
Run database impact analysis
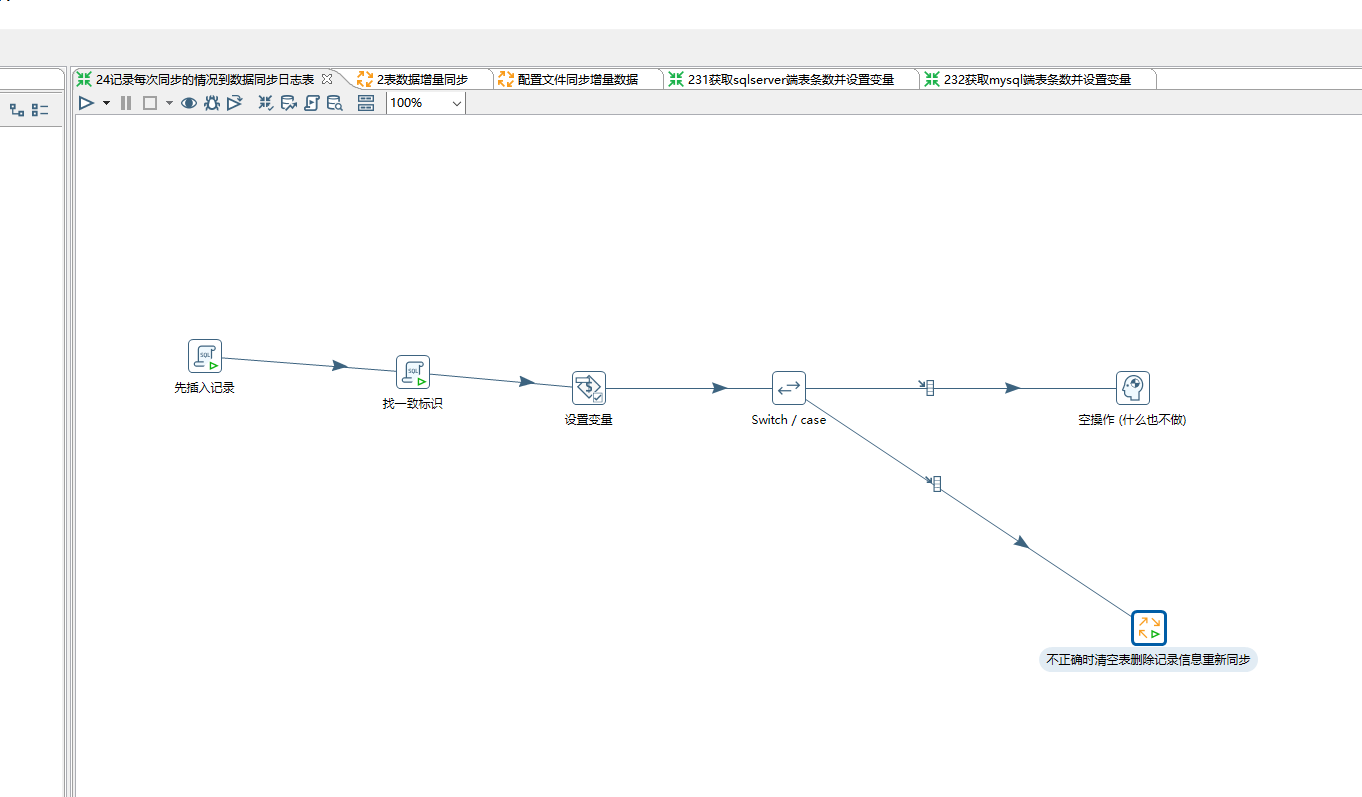pyautogui.click(x=289, y=103)
